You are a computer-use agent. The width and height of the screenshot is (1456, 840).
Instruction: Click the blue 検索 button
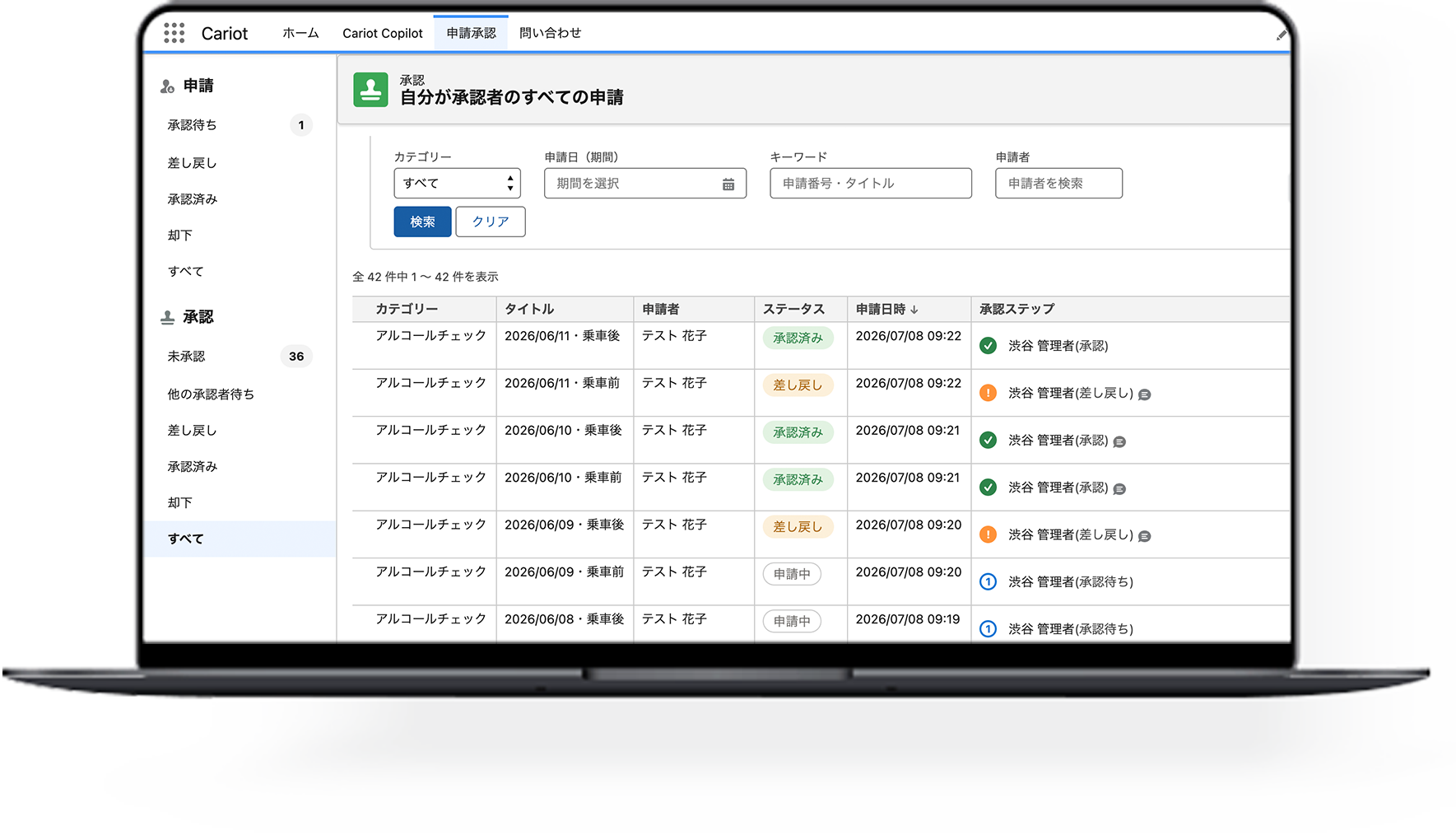(x=422, y=222)
